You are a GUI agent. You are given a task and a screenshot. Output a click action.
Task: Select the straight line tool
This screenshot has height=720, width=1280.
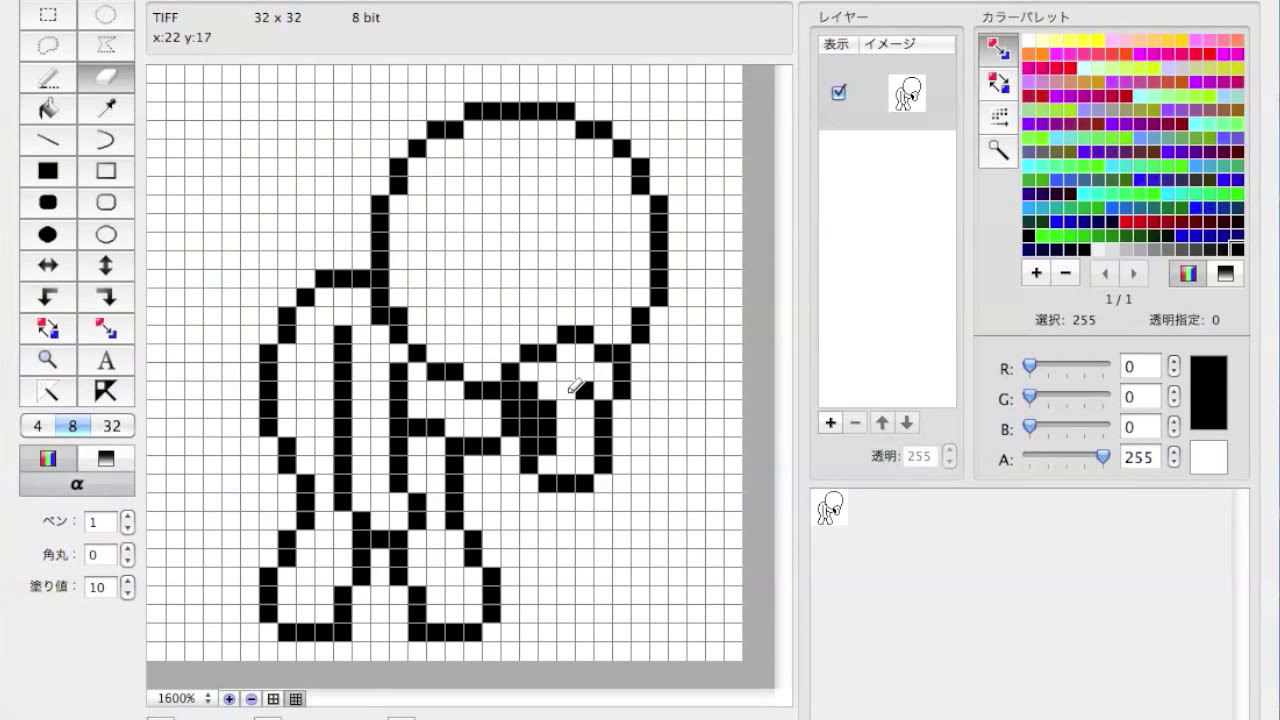[x=48, y=140]
